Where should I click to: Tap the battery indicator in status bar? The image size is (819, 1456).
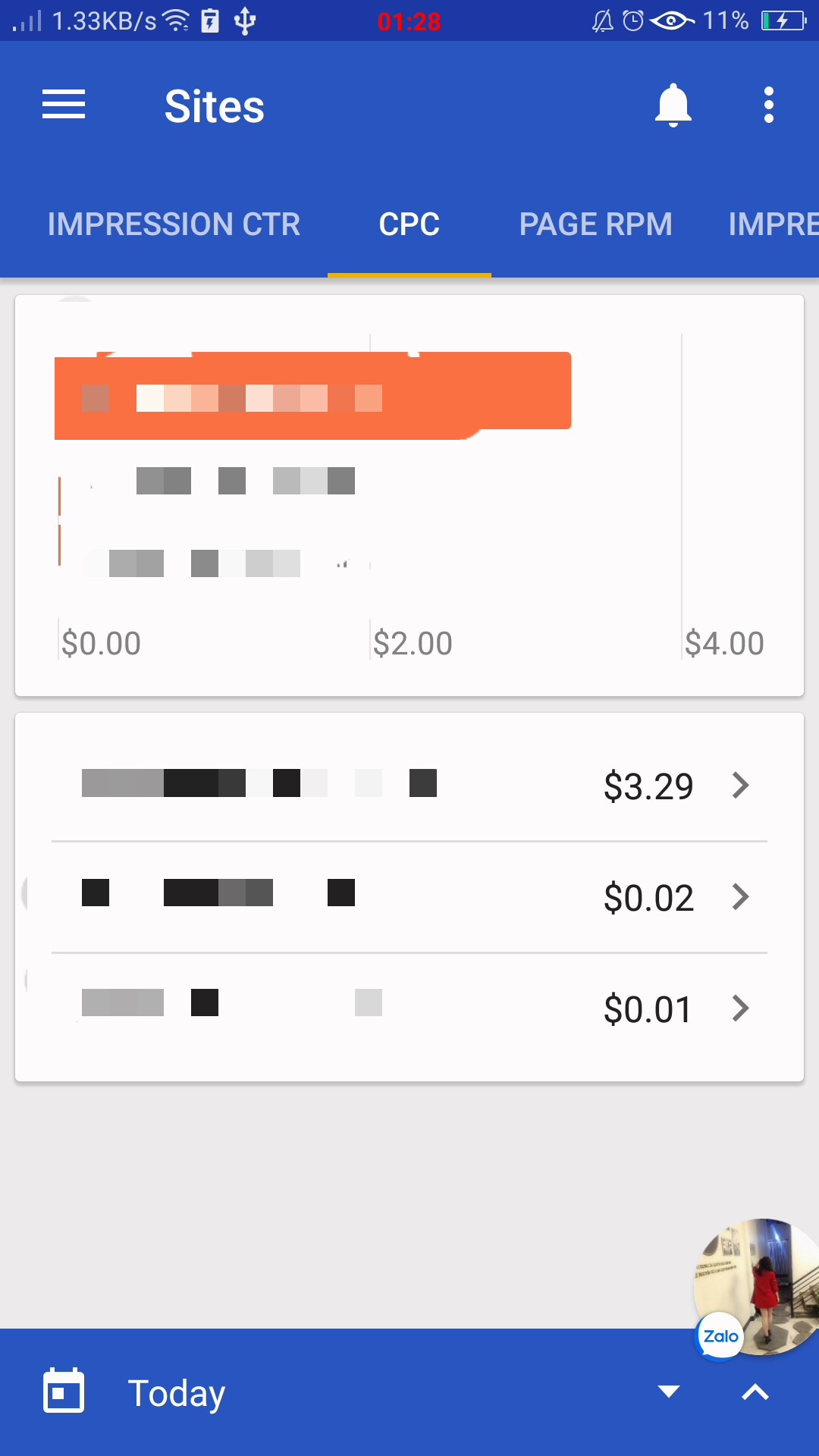(783, 20)
